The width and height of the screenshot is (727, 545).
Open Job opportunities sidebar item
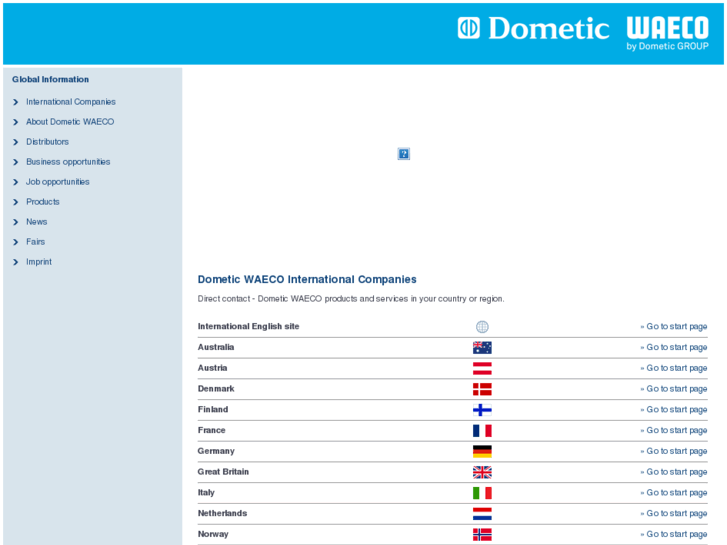pyautogui.click(x=57, y=182)
